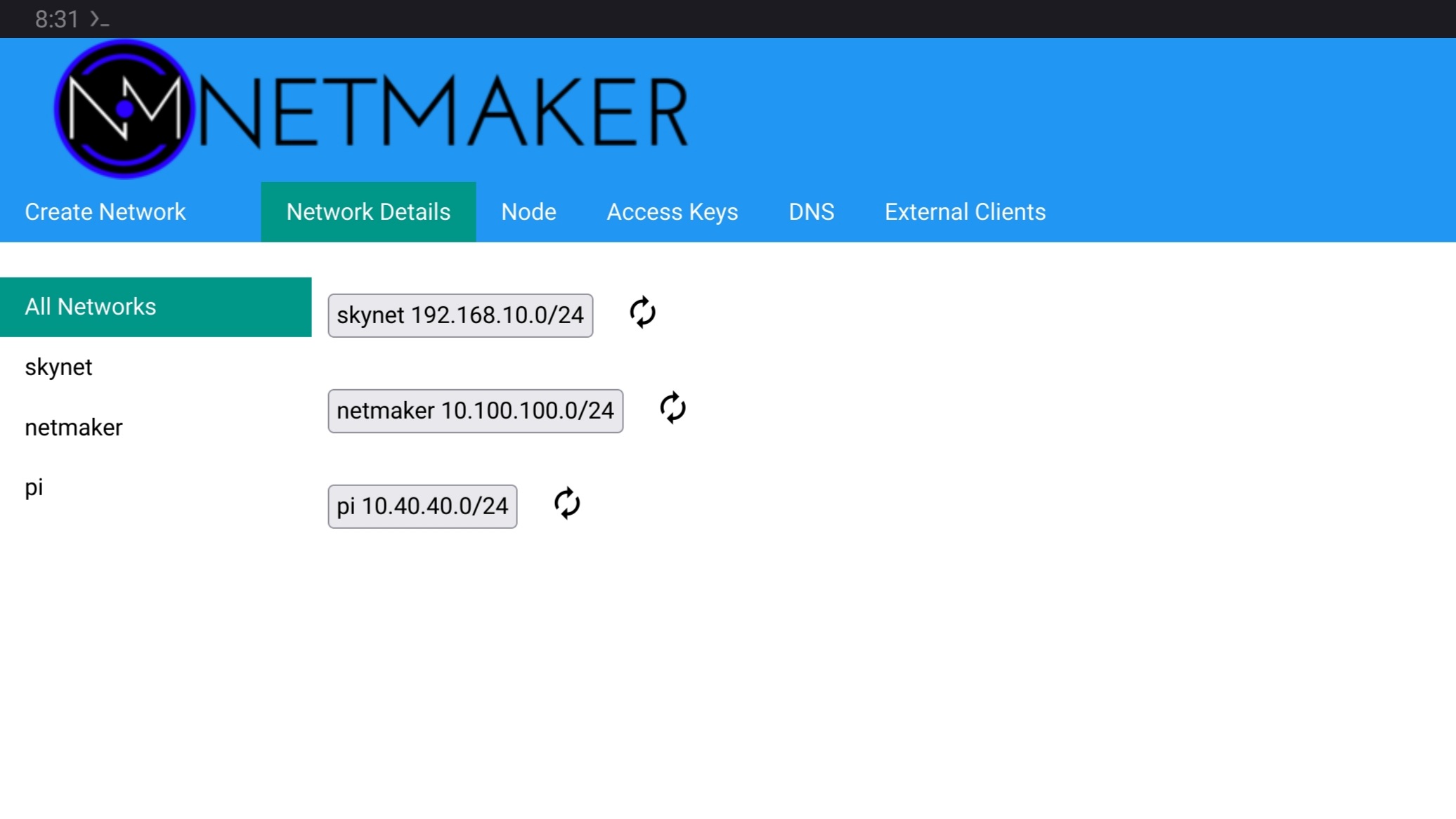The width and height of the screenshot is (1456, 819).
Task: Click the Create Network button
Action: (x=105, y=211)
